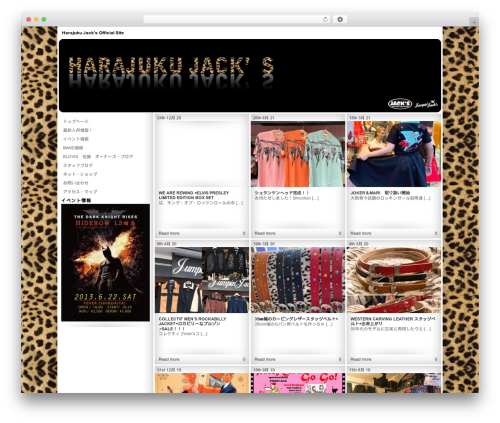Click the date header of the Elvis Presley post
The height and width of the screenshot is (423, 500).
tap(169, 118)
